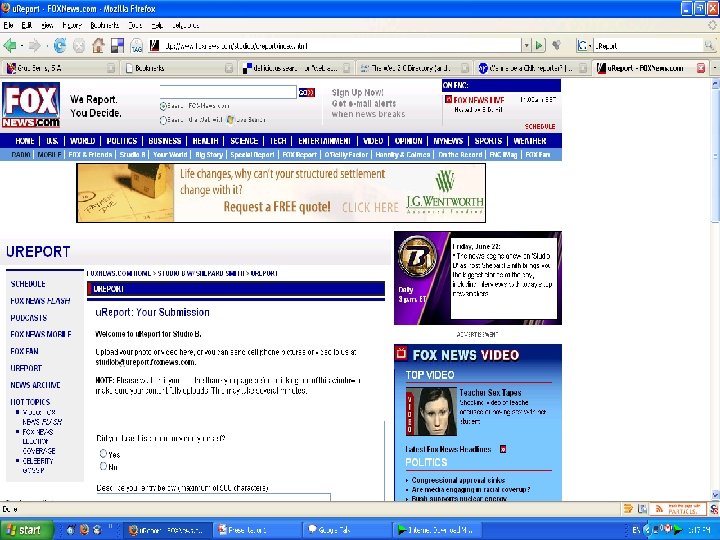Click the Stop loading icon
Screen dimensions: 720x540
coord(79,45)
